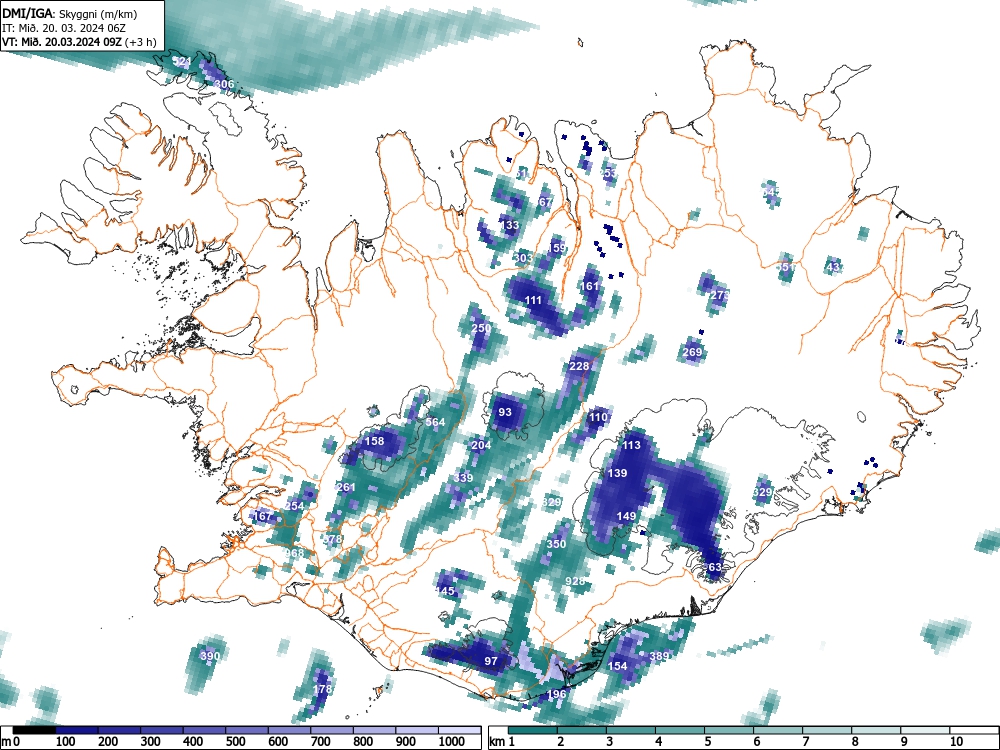Image resolution: width=1000 pixels, height=750 pixels.
Task: Click the '1000' label on the metre legend
Action: click(451, 741)
